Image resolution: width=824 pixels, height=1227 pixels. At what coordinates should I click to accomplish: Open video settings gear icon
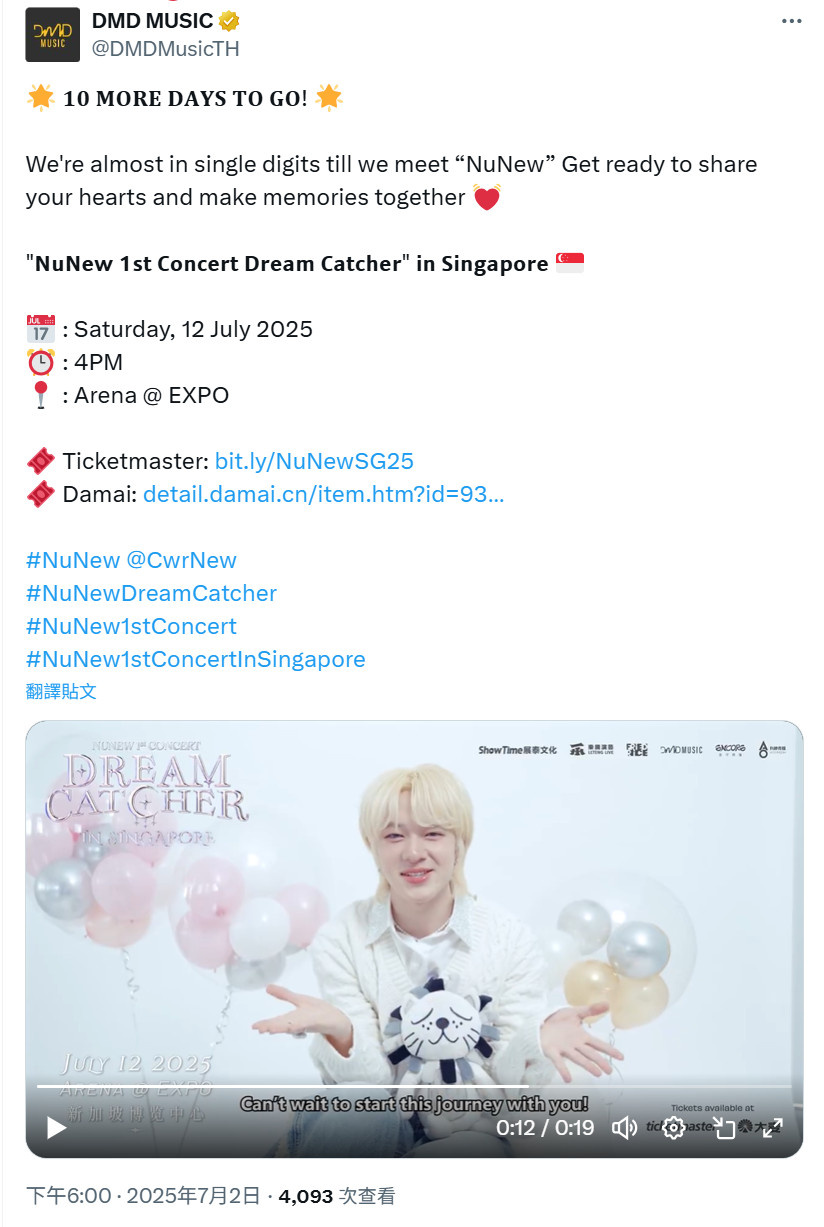tap(674, 1128)
